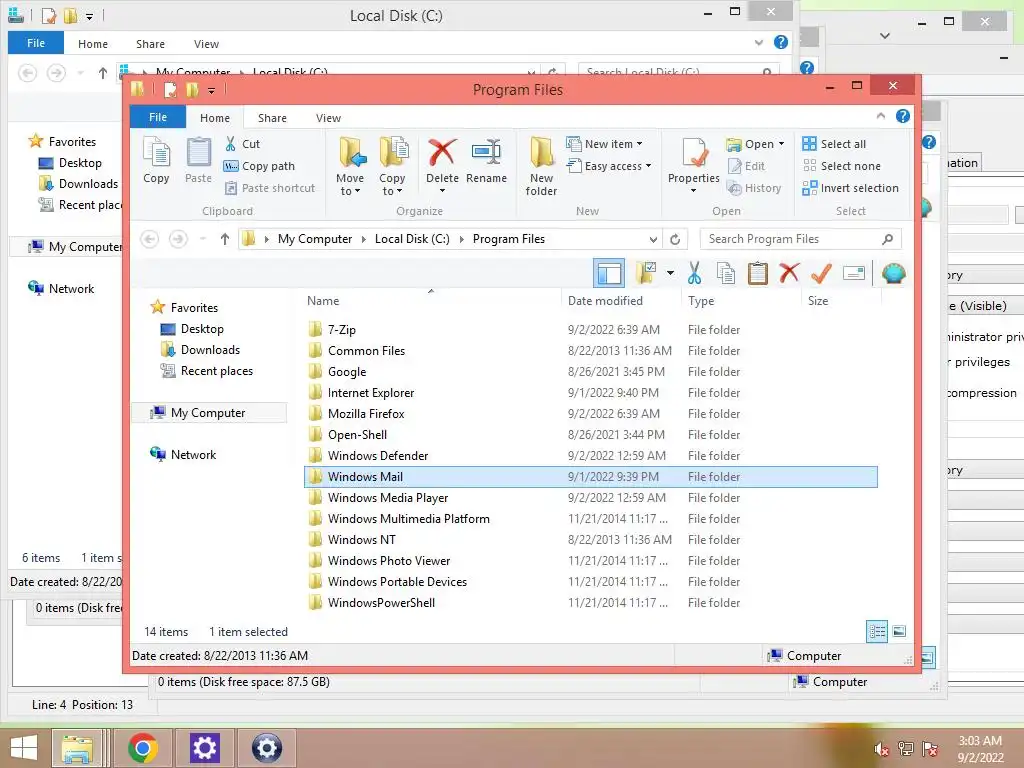The image size is (1024, 768).
Task: Select the WindowsPowerShell folder
Action: click(590, 602)
